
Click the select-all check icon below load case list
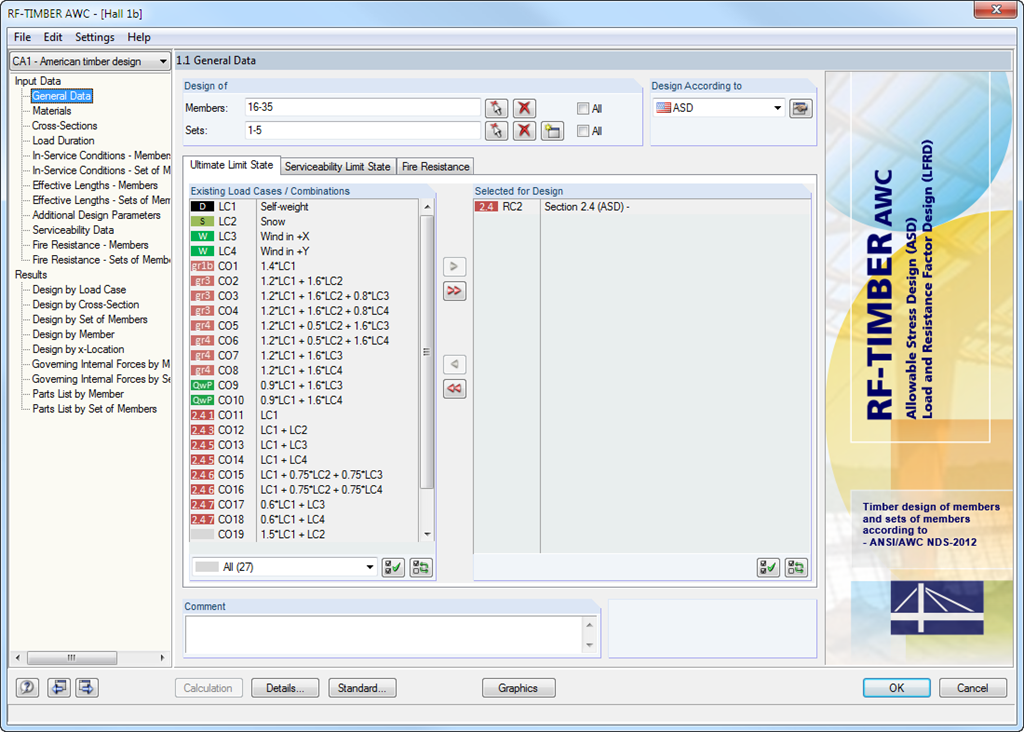pos(393,567)
